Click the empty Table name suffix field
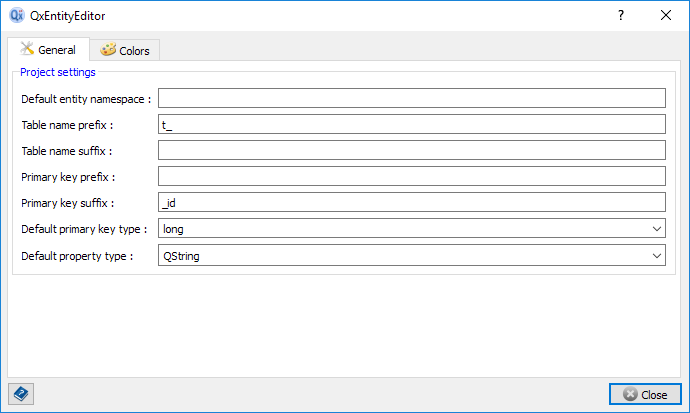 (x=412, y=150)
